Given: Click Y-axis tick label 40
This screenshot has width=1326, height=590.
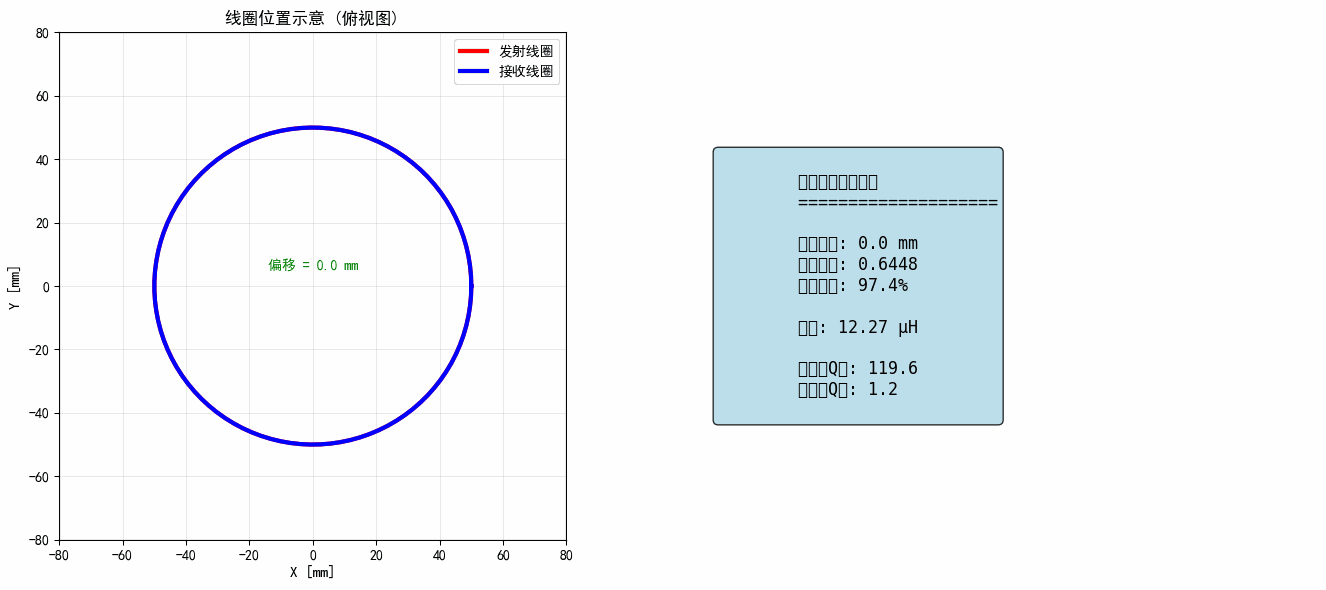Looking at the screenshot, I should [42, 160].
